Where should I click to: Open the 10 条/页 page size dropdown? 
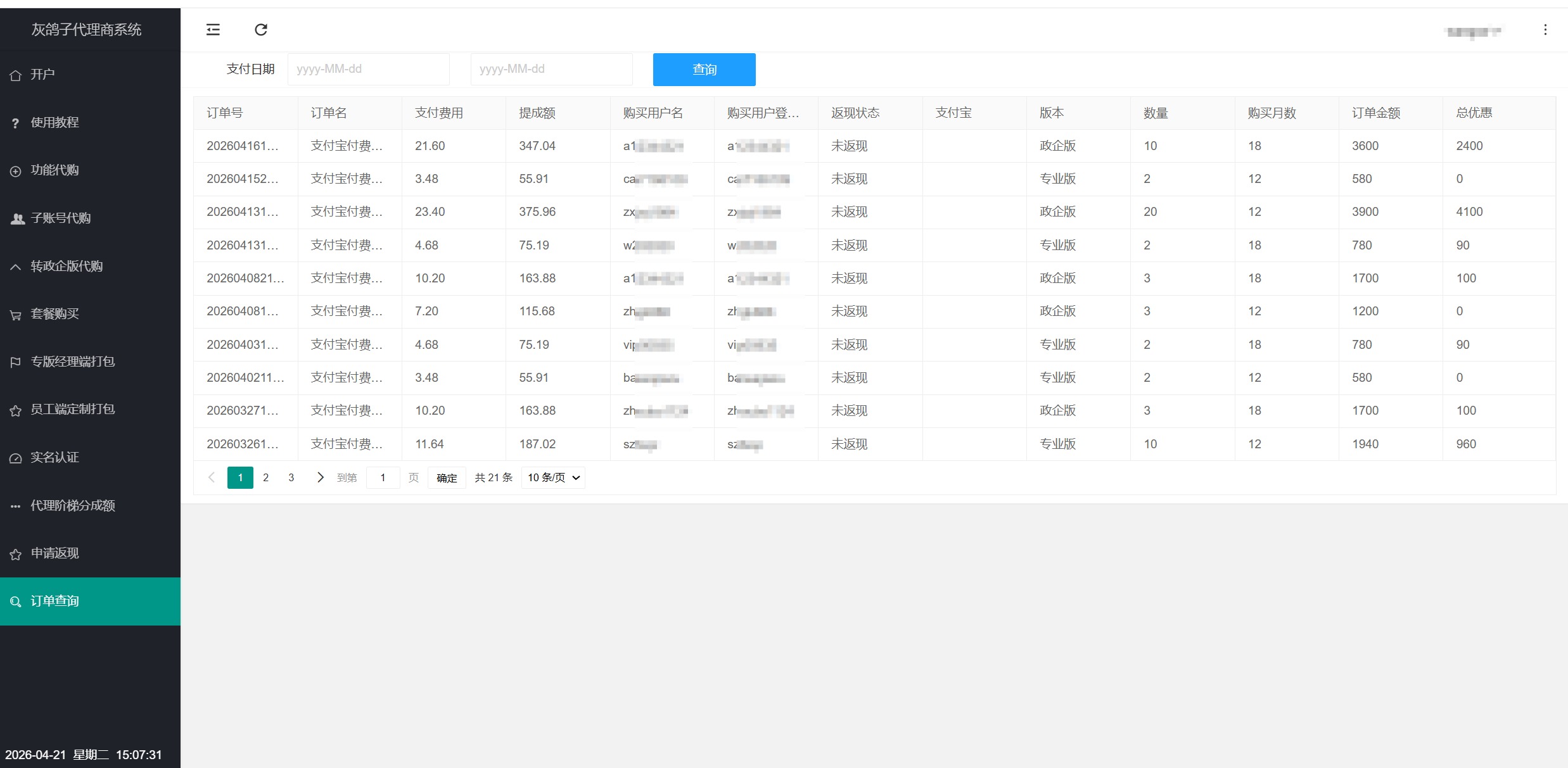click(x=553, y=478)
